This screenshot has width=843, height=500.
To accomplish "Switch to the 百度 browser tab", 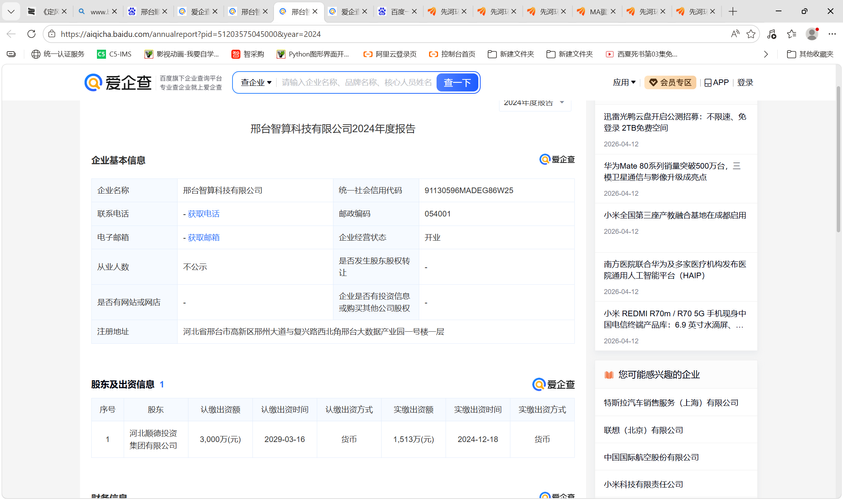I will point(396,12).
